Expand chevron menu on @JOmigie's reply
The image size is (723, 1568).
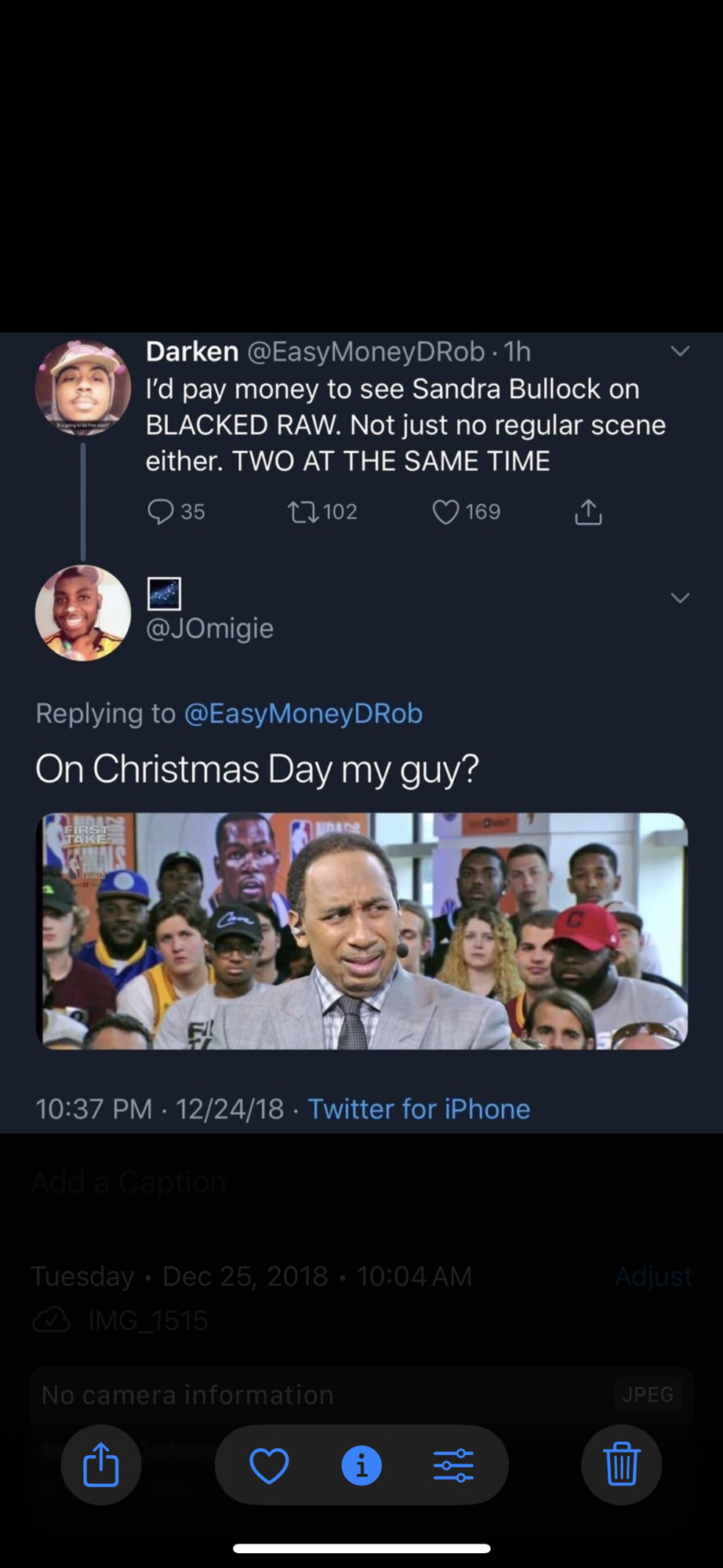pos(680,598)
